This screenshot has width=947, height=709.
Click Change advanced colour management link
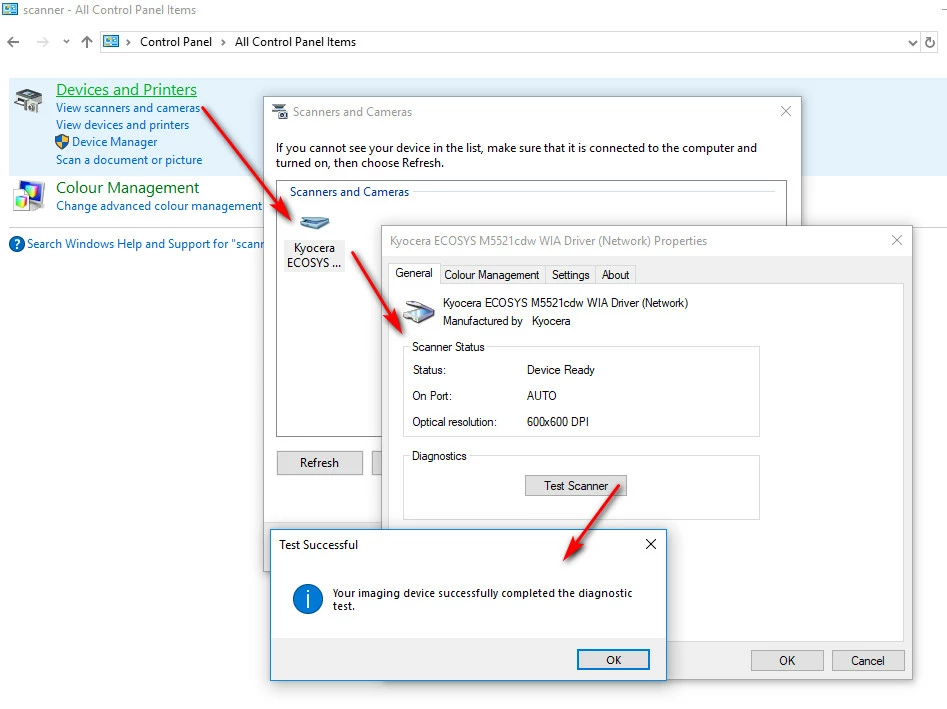tap(159, 206)
